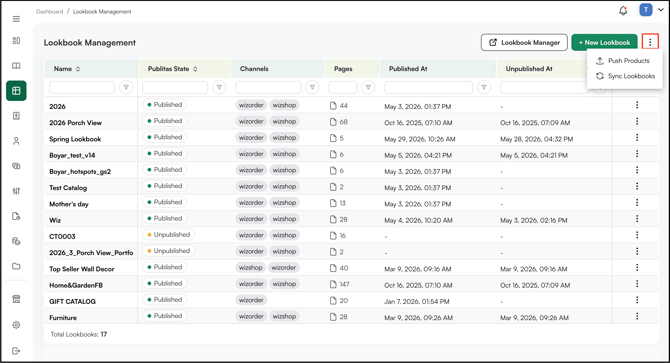Click the logout icon in sidebar
Viewport: 670px width, 363px height.
[x=16, y=351]
